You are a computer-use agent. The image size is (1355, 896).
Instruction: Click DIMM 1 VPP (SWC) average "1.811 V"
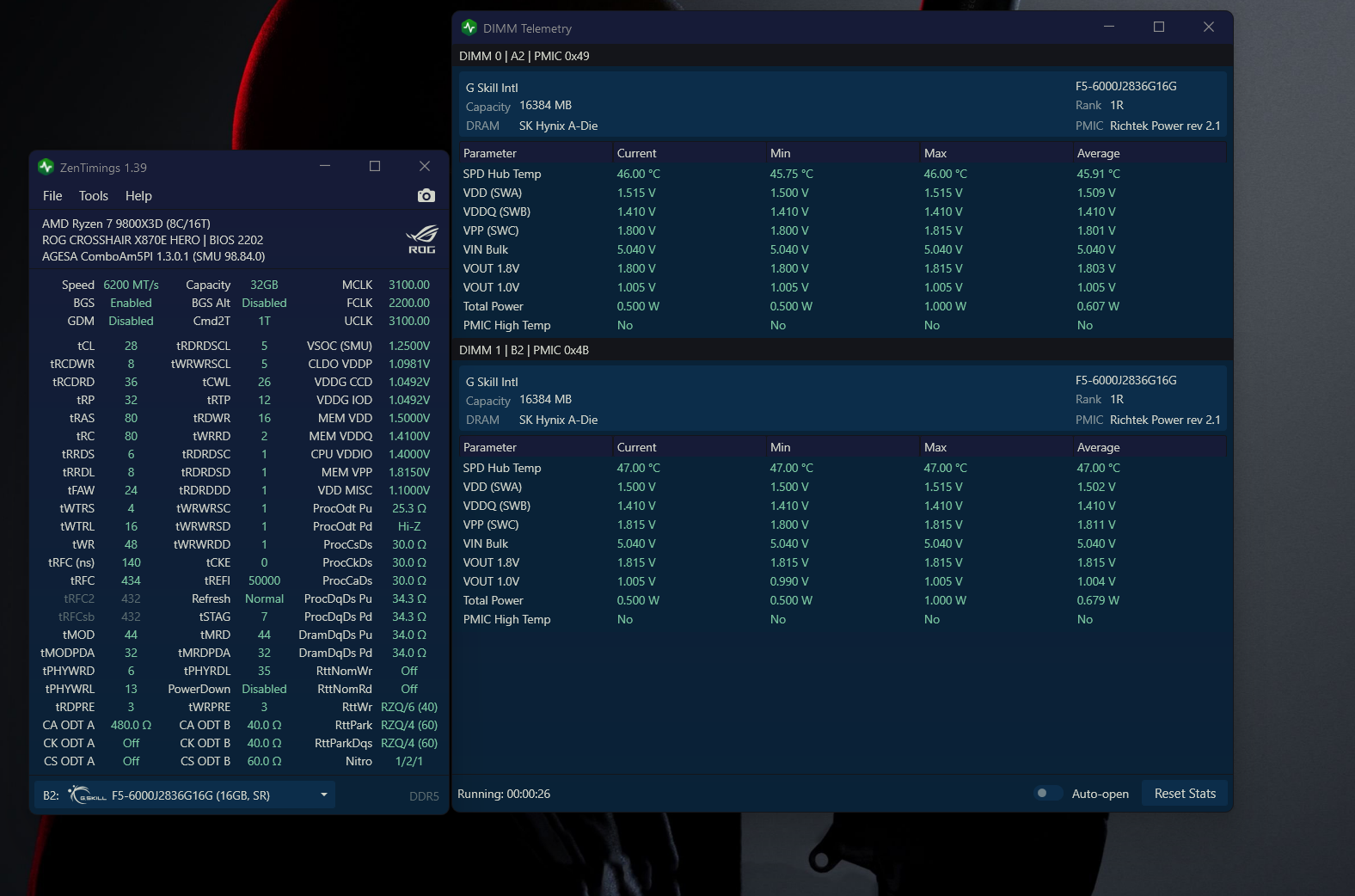(x=1096, y=525)
